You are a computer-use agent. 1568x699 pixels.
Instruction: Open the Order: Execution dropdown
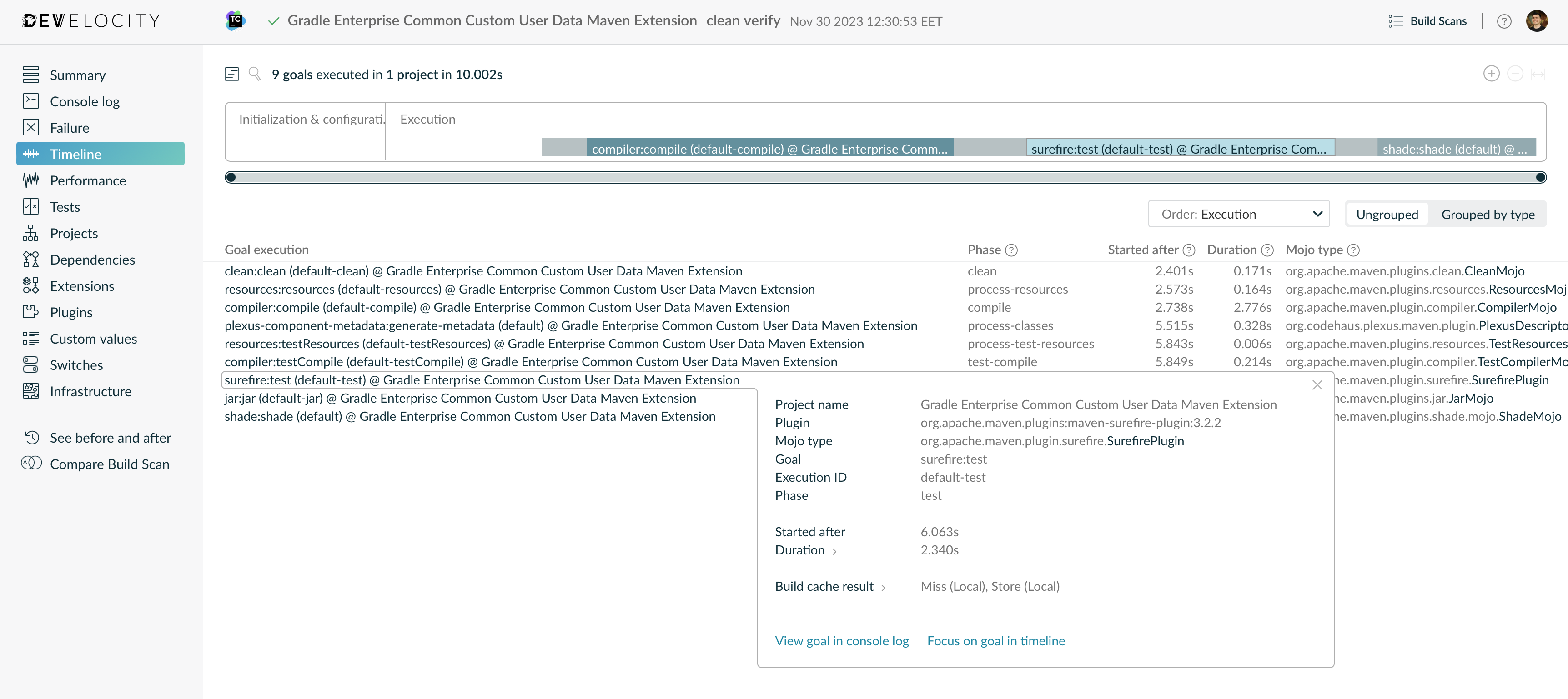click(1238, 214)
